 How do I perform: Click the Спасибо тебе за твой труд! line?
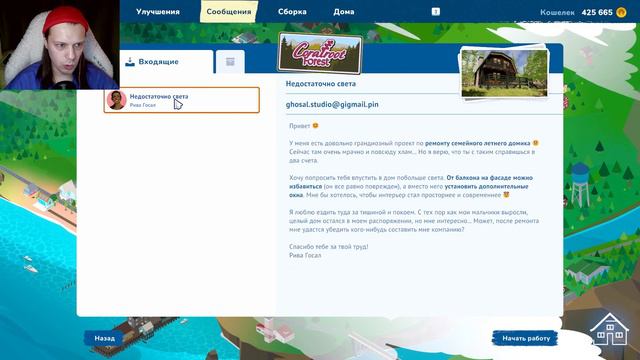329,247
